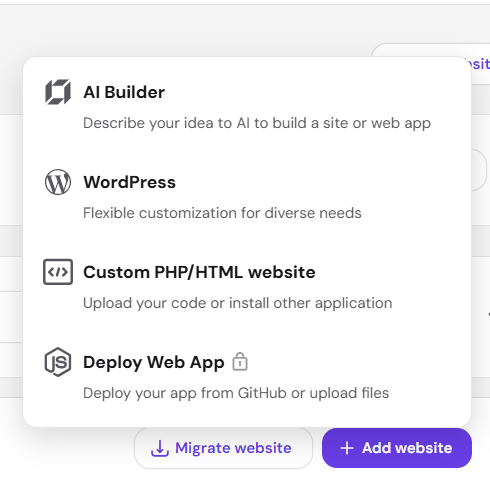Click the purple Add website button
The image size is (490, 495).
[x=397, y=448]
